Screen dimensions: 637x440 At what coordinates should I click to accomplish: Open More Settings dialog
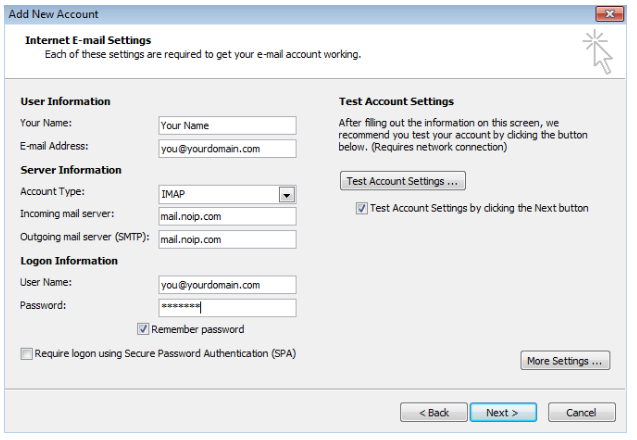point(565,360)
